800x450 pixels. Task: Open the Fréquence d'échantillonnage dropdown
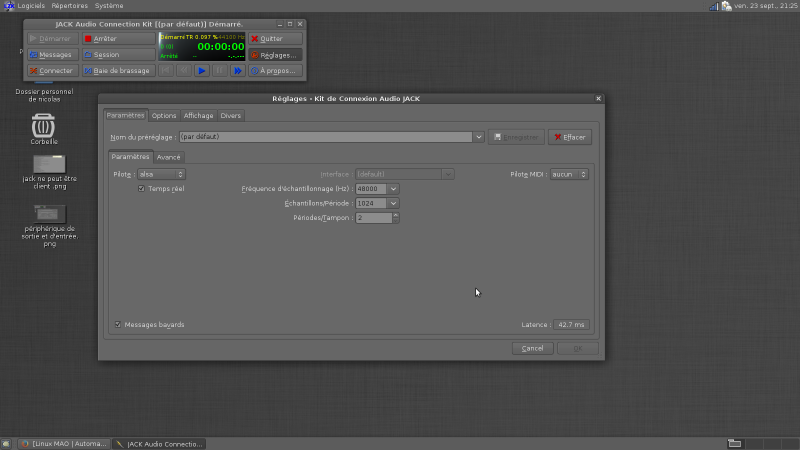393,189
